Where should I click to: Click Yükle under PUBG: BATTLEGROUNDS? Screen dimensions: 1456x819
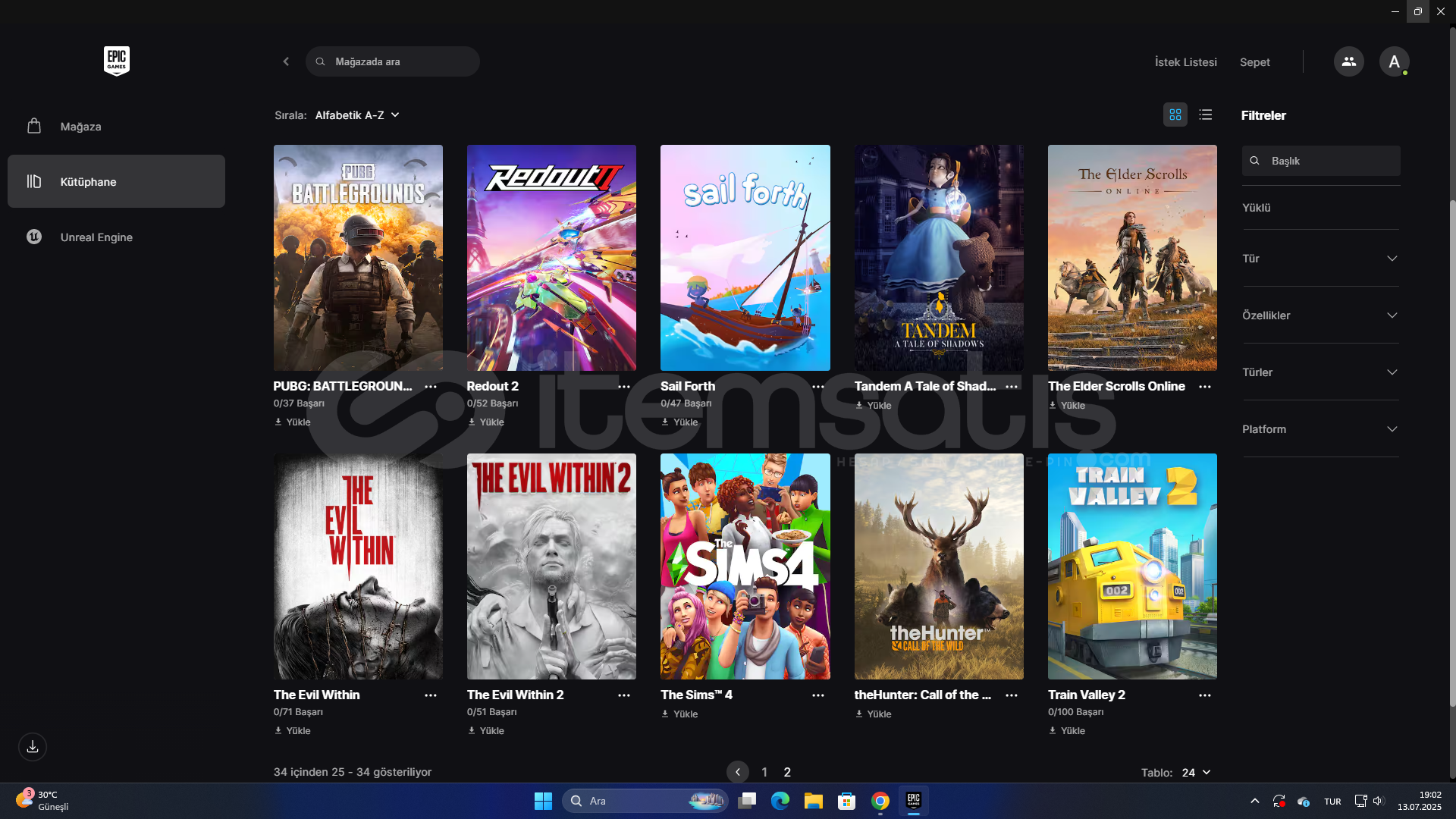click(x=293, y=422)
